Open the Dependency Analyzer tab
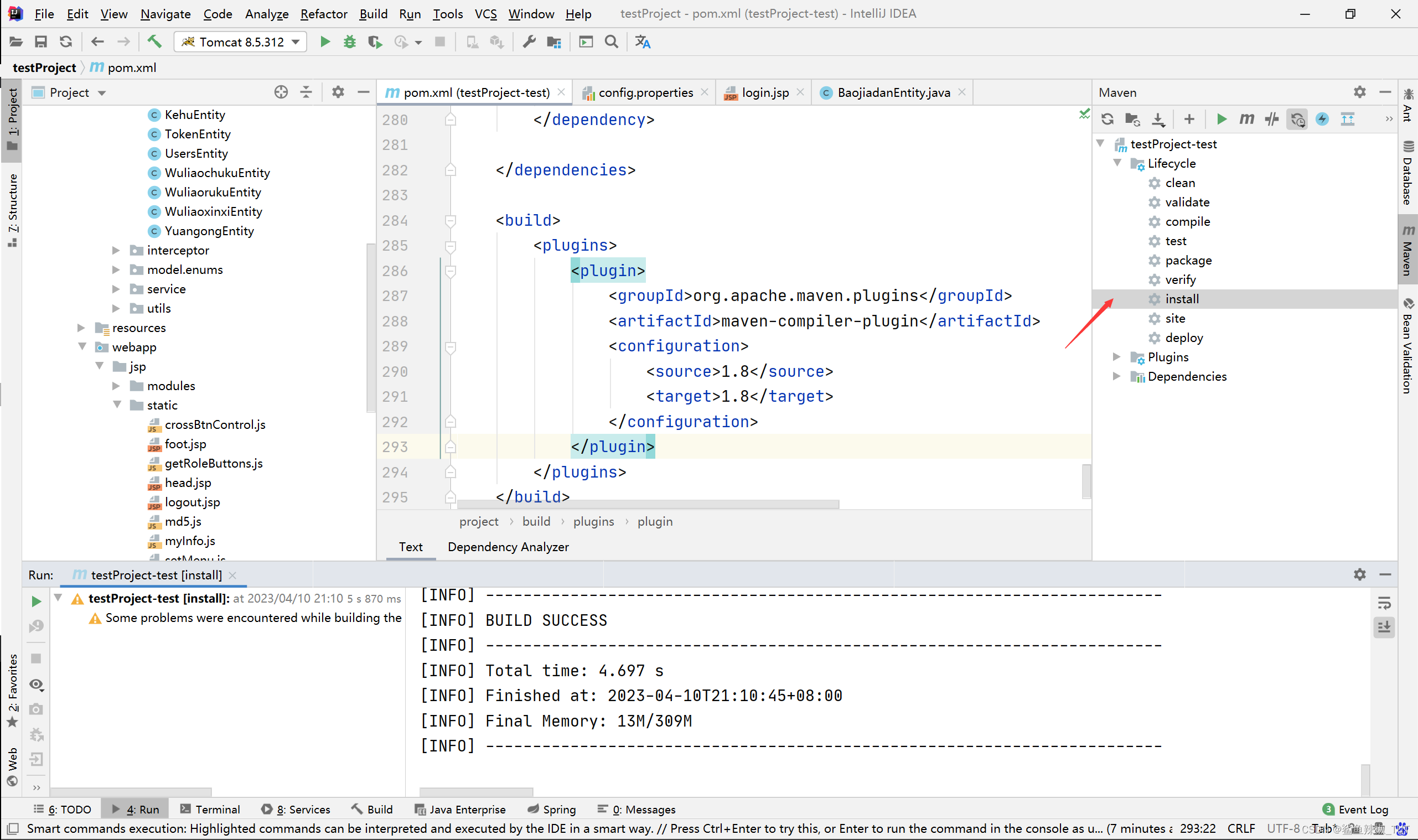Image resolution: width=1418 pixels, height=840 pixels. 508,547
